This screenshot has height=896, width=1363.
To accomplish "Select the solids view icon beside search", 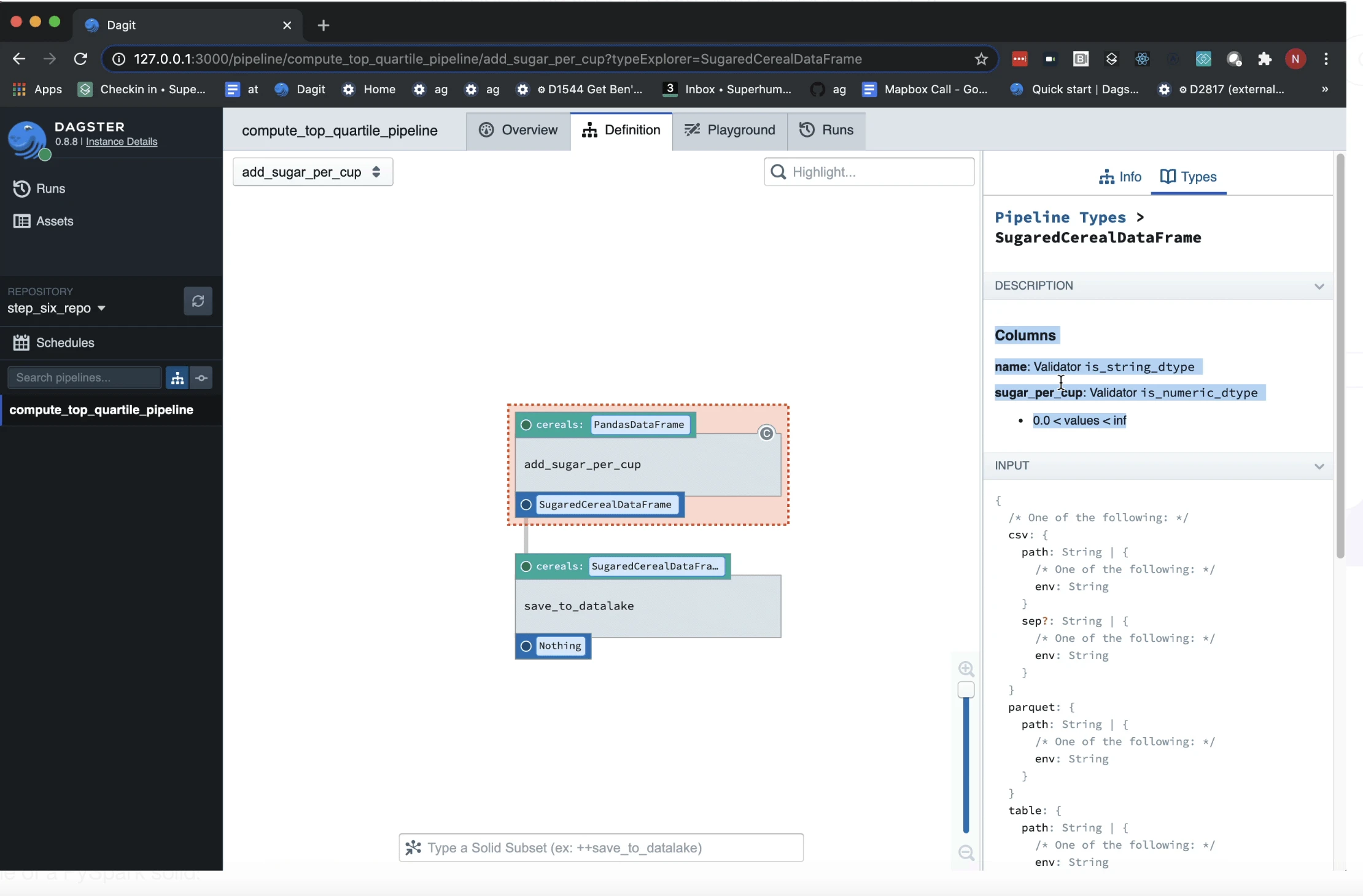I will click(201, 378).
